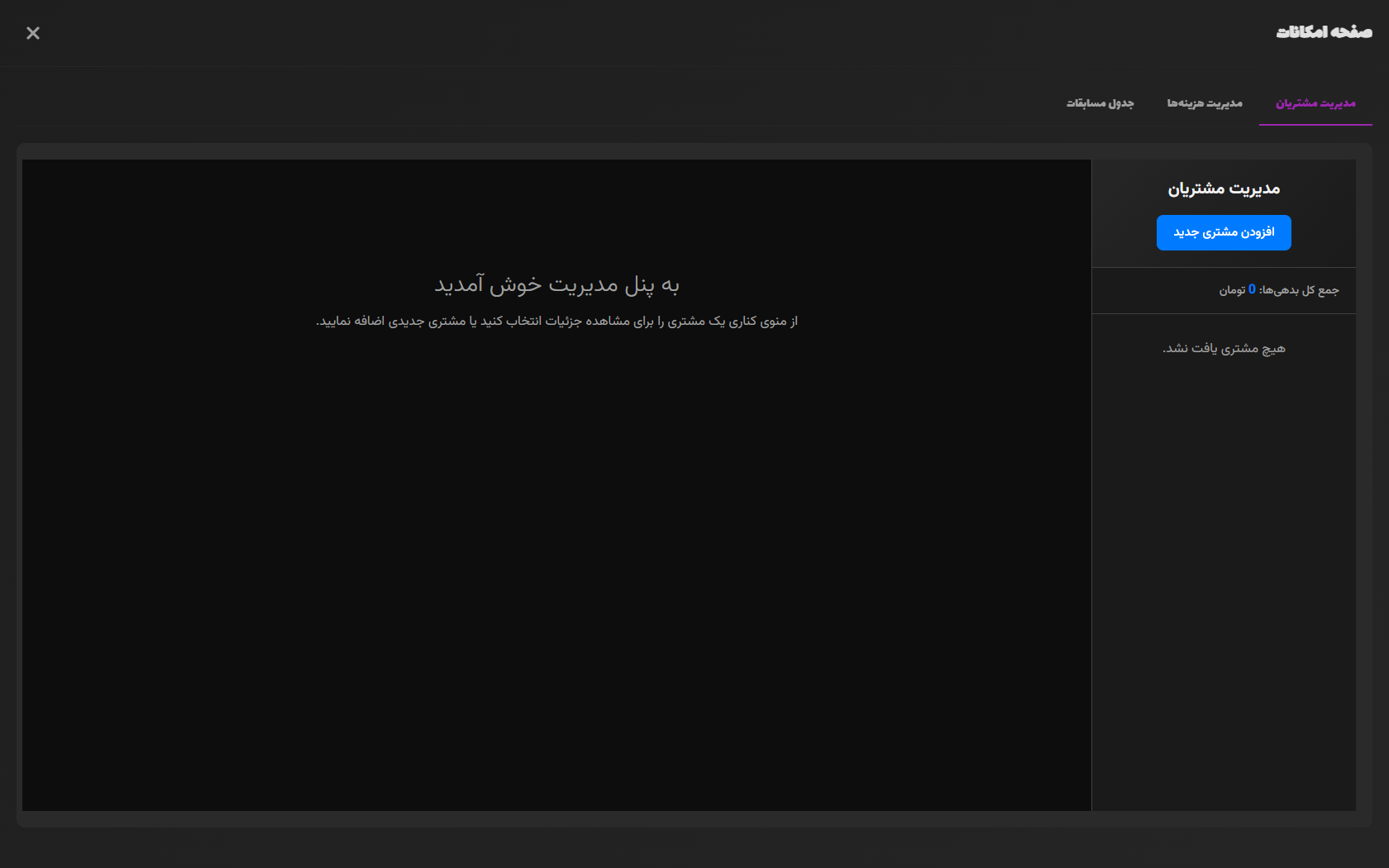Image resolution: width=1389 pixels, height=868 pixels.
Task: Click the purple underline beneath active tab
Action: pos(1315,124)
